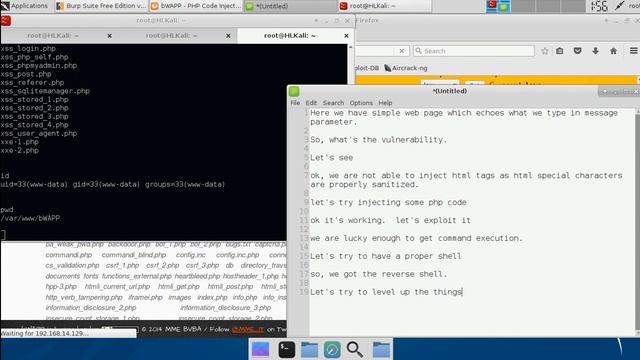Launch terminal from the bottom dock
Viewport: 640px width, 360px height.
287,350
